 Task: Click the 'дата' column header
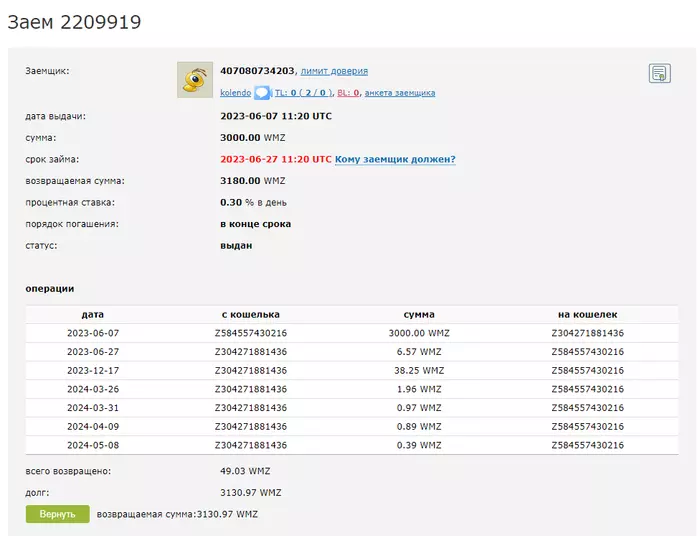pos(93,315)
